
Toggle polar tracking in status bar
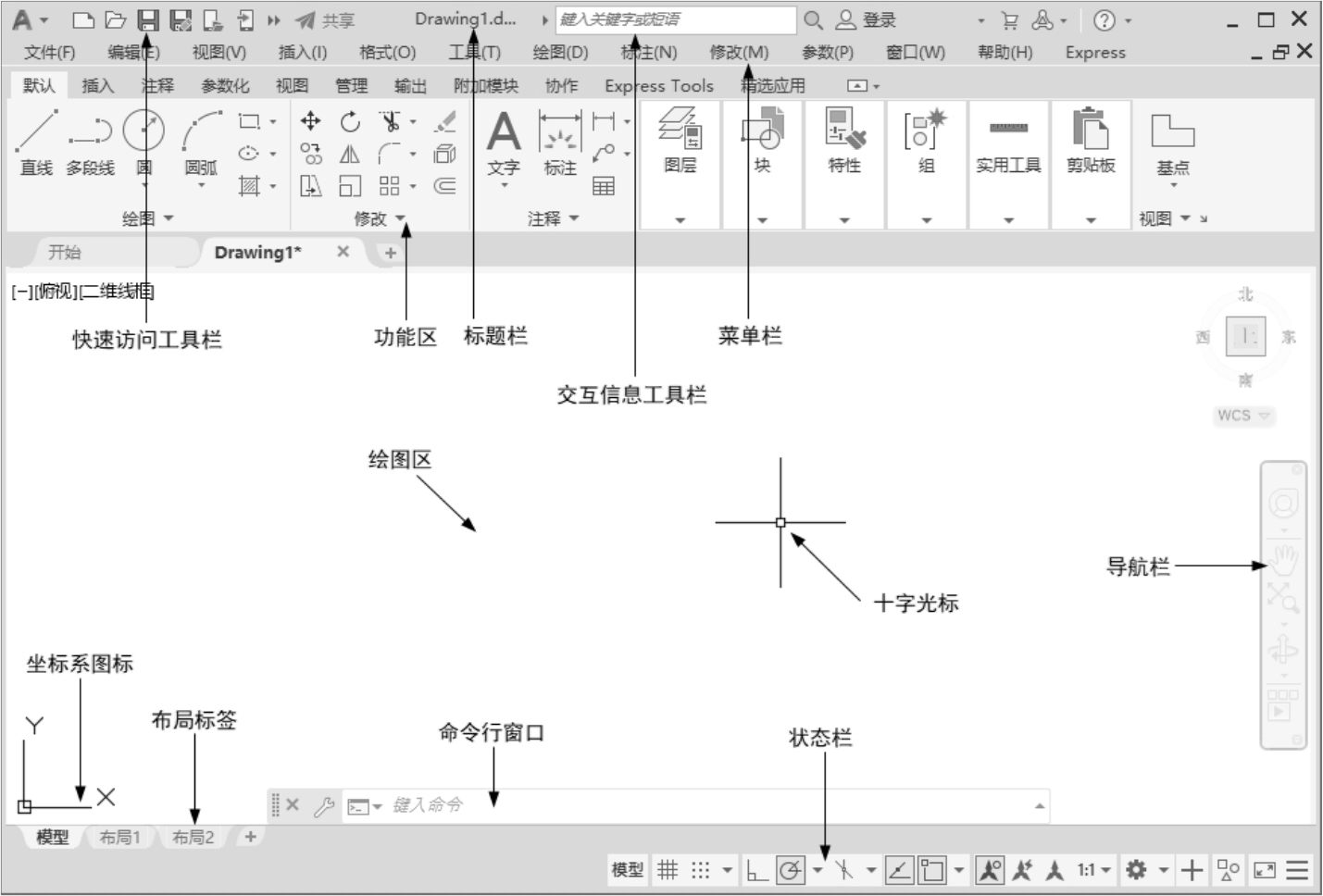[x=790, y=870]
